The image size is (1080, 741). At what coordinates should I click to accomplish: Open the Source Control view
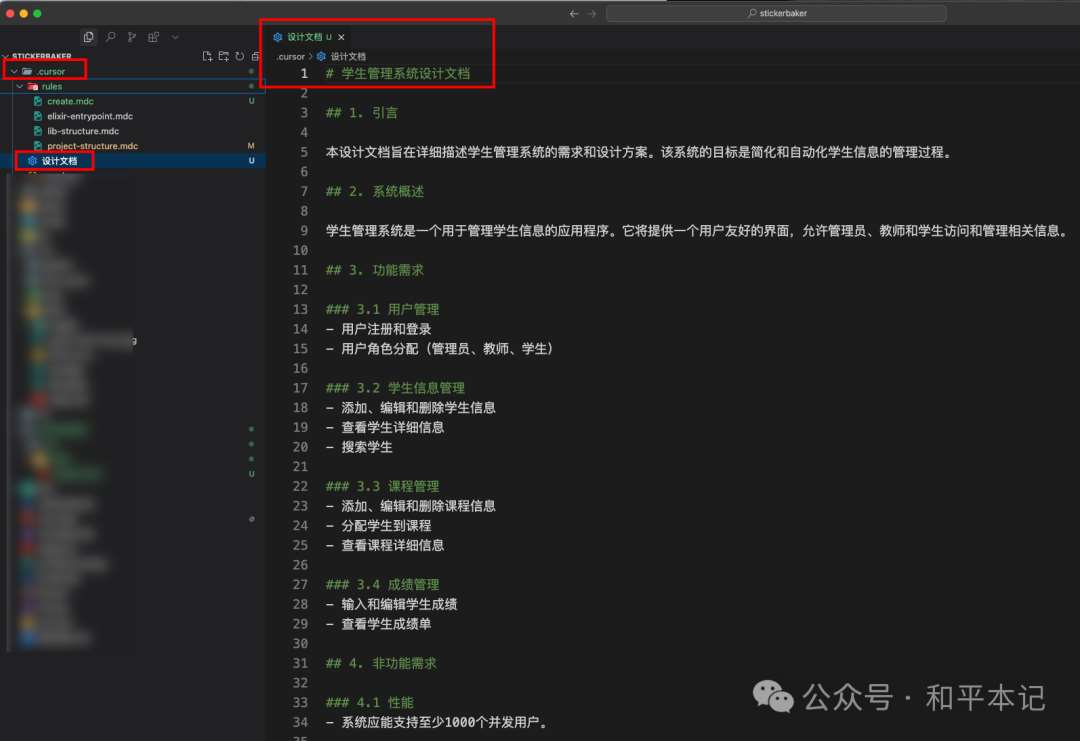coord(131,36)
